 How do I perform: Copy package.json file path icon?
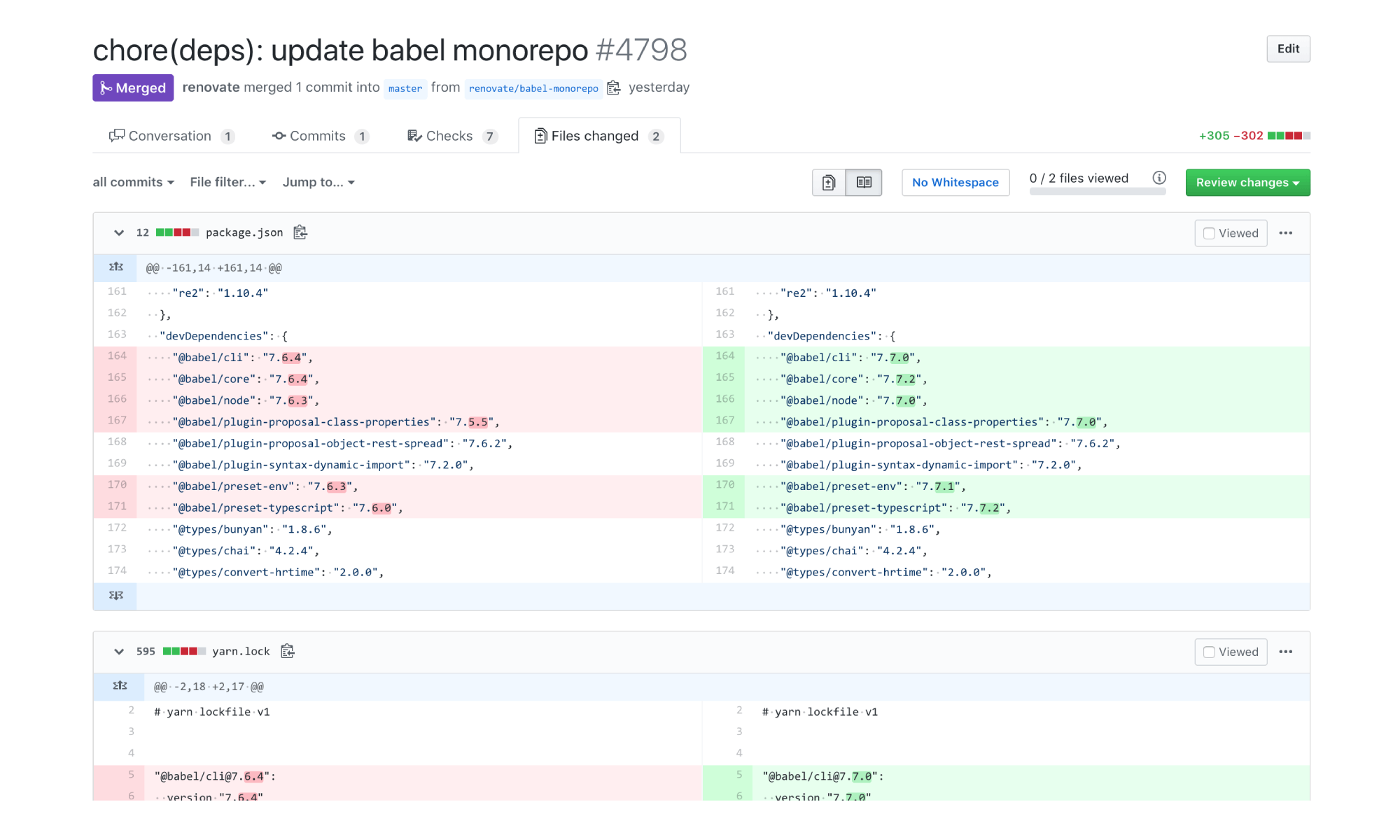click(300, 232)
